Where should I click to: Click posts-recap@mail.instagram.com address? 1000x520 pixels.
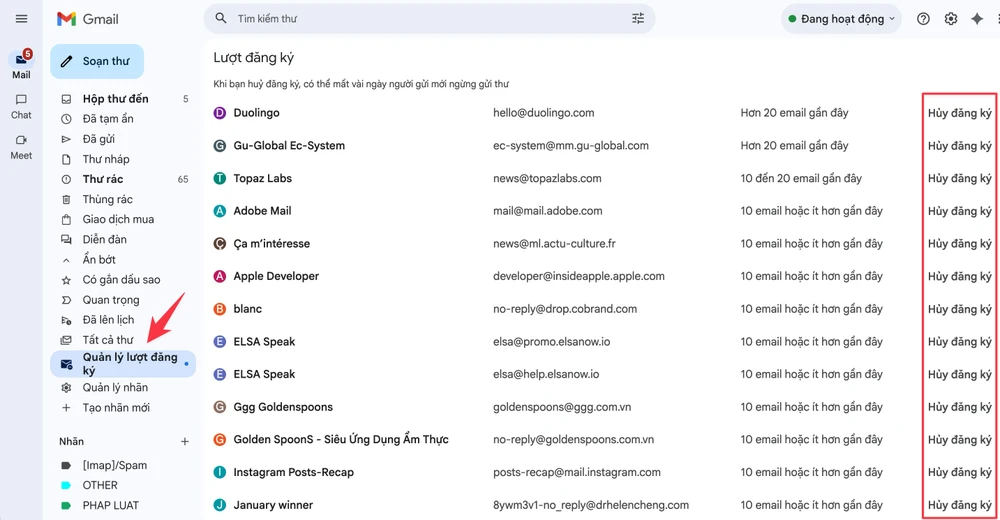pyautogui.click(x=577, y=472)
